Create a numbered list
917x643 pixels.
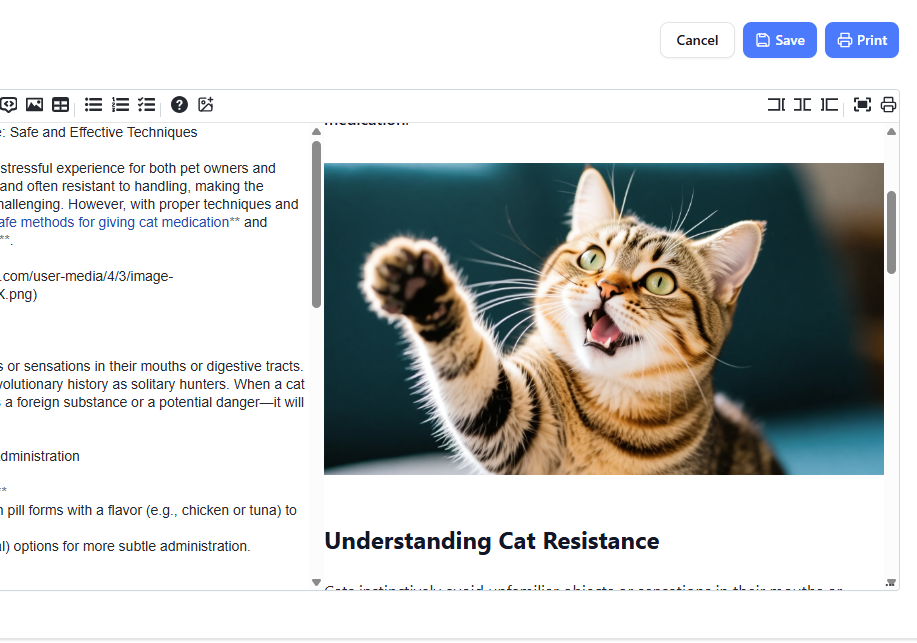120,104
